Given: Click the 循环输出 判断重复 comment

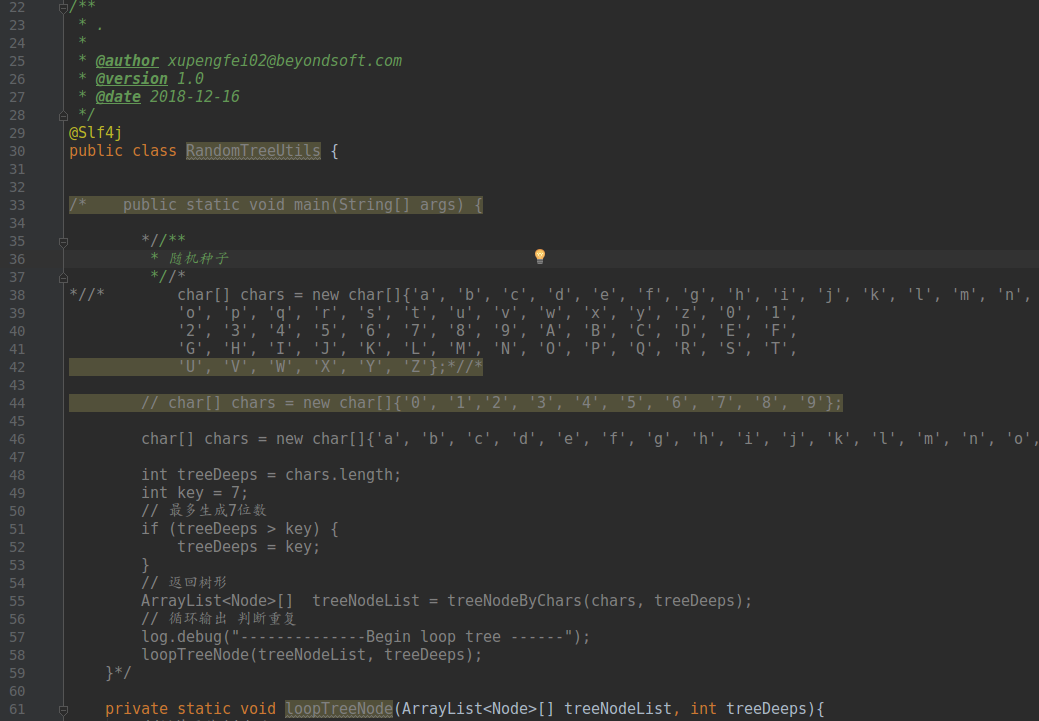Looking at the screenshot, I should tap(219, 618).
